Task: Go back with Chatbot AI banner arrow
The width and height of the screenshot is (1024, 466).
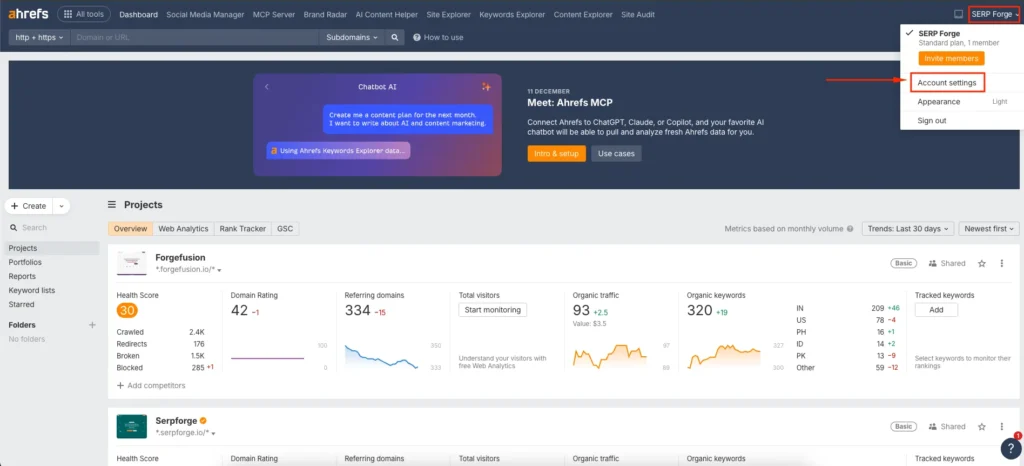Action: tap(267, 87)
